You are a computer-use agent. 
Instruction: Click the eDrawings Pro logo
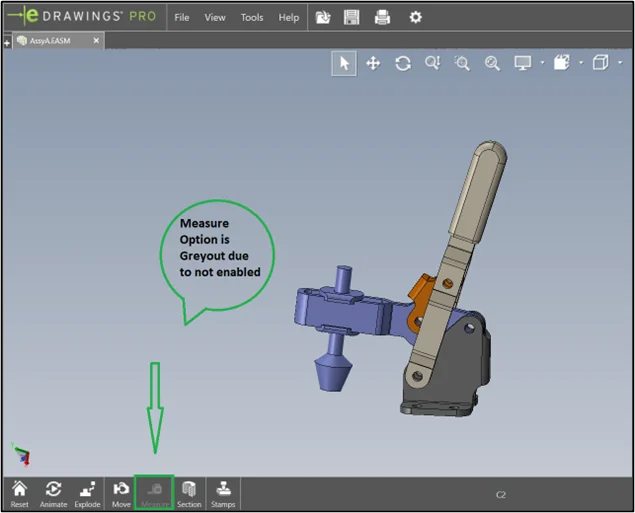click(82, 16)
